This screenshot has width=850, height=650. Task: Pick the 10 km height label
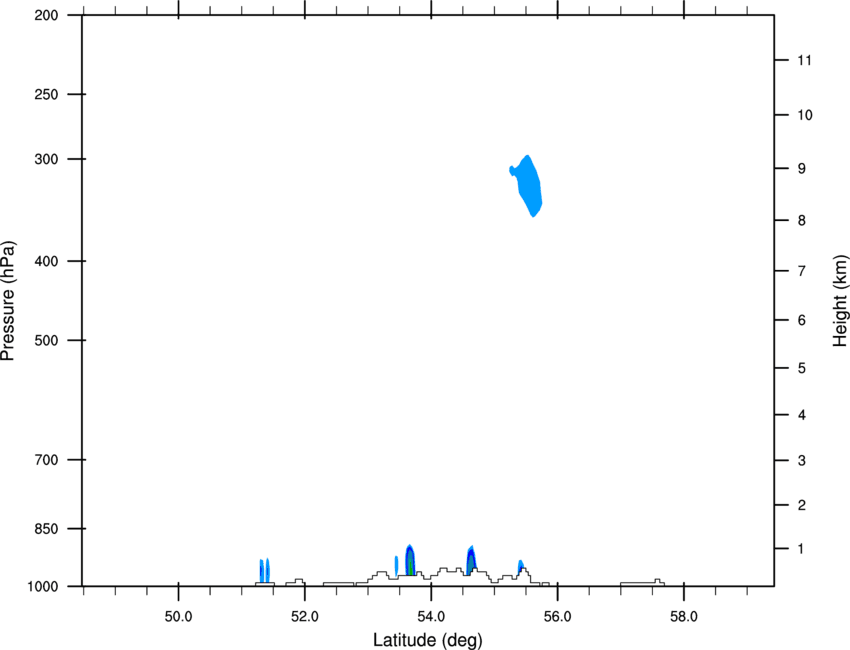tap(804, 115)
